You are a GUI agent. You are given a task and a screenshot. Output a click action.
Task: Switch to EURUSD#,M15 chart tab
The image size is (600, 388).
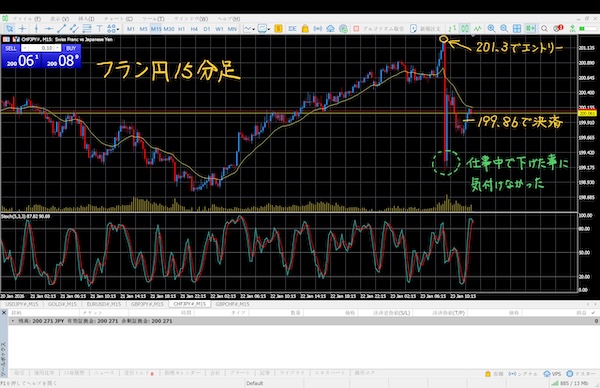point(103,304)
